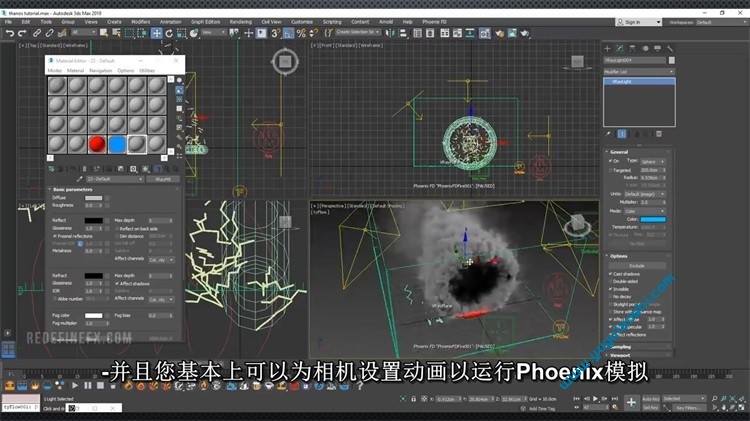The height and width of the screenshot is (421, 750).
Task: Open the Mode dropdown showing Color
Action: pos(644,211)
